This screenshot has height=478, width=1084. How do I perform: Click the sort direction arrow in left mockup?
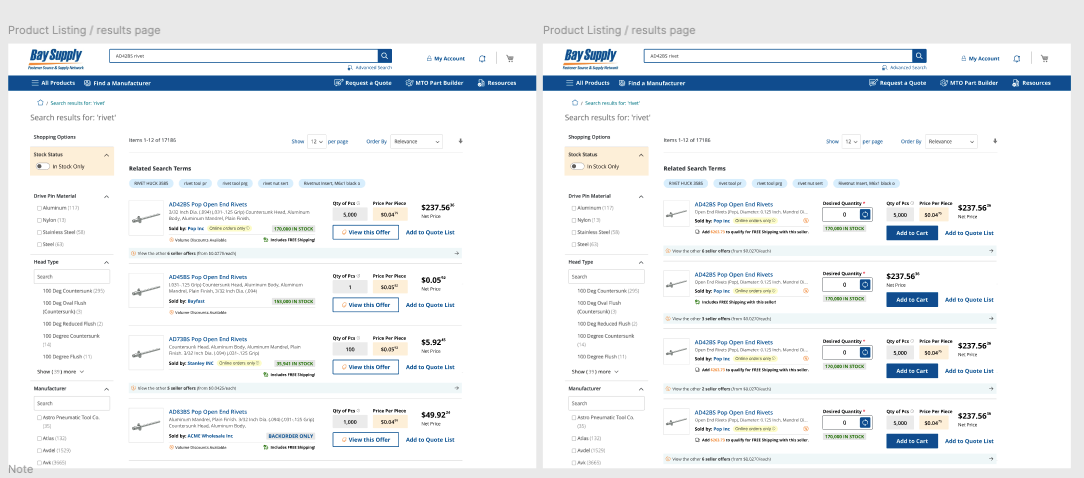[x=461, y=141]
